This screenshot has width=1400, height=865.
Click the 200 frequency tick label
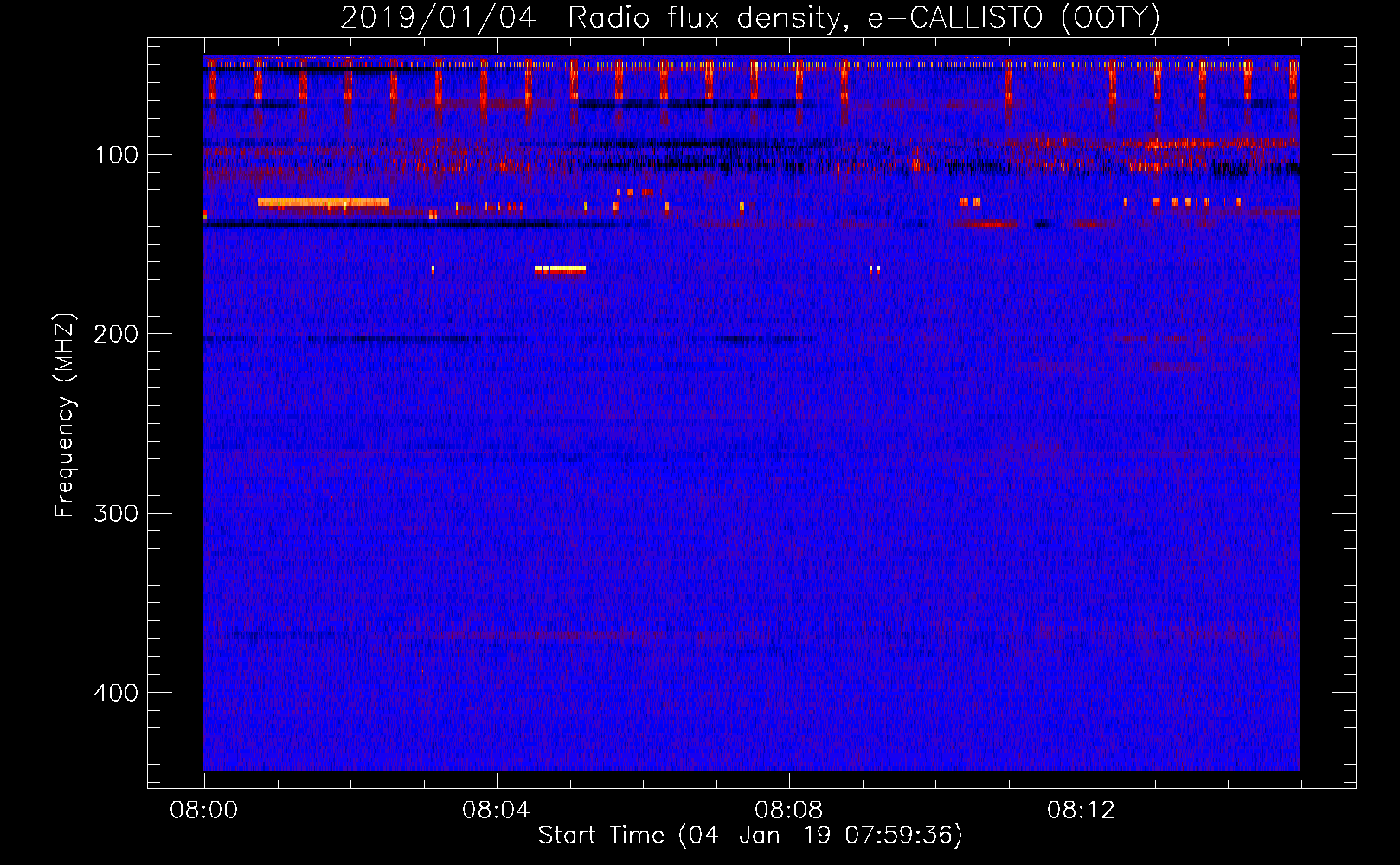coord(117,334)
